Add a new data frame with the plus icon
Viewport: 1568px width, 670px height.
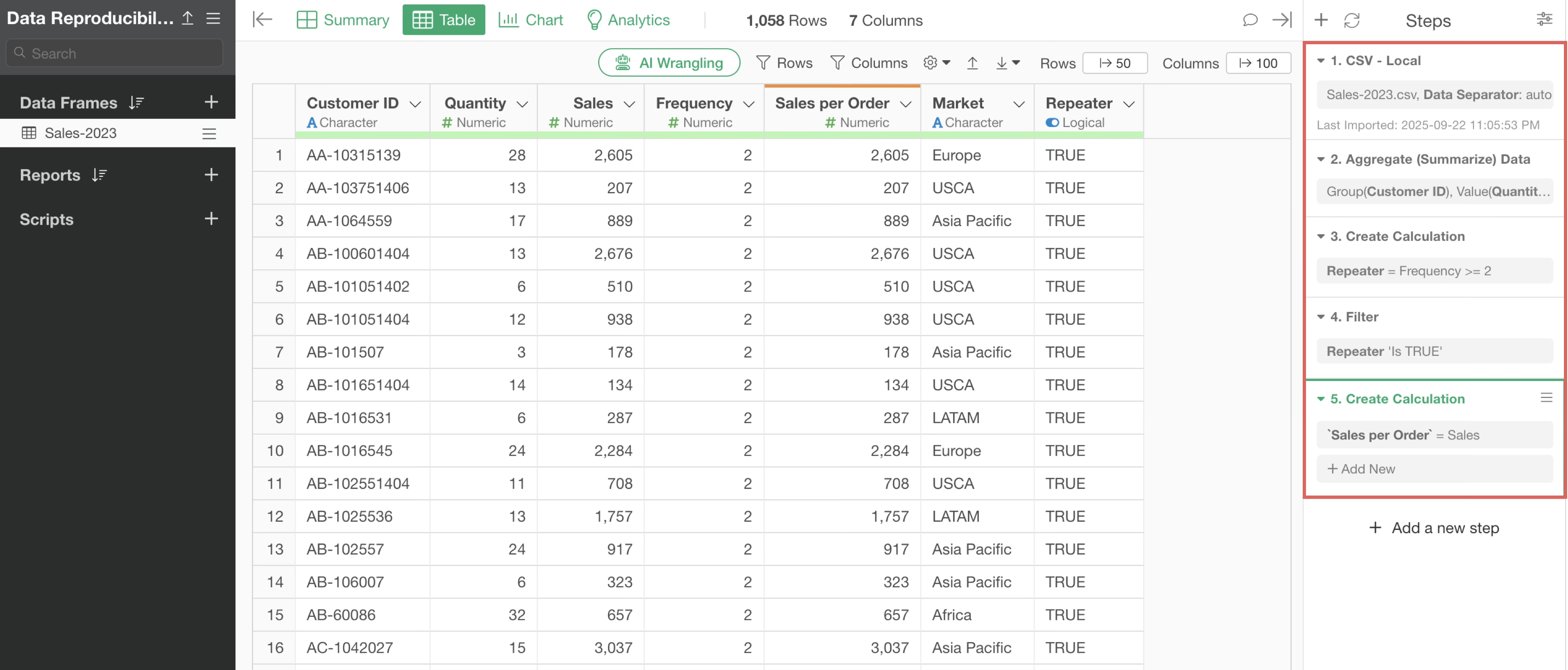click(210, 102)
